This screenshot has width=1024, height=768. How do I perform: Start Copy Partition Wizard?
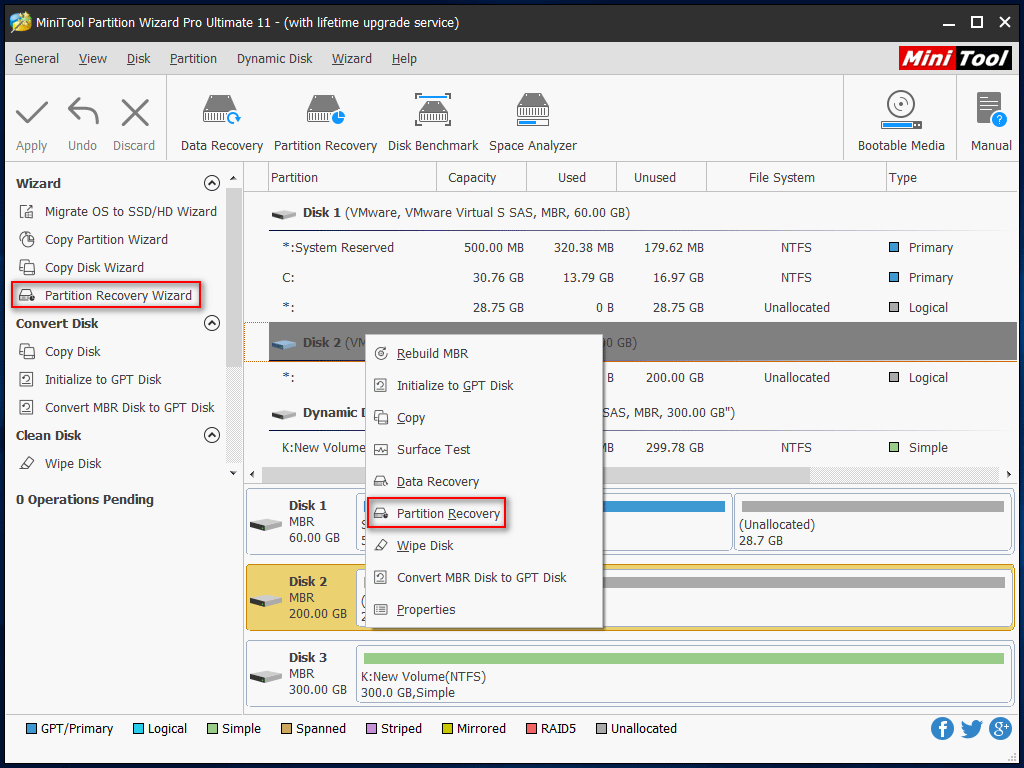tap(93, 240)
